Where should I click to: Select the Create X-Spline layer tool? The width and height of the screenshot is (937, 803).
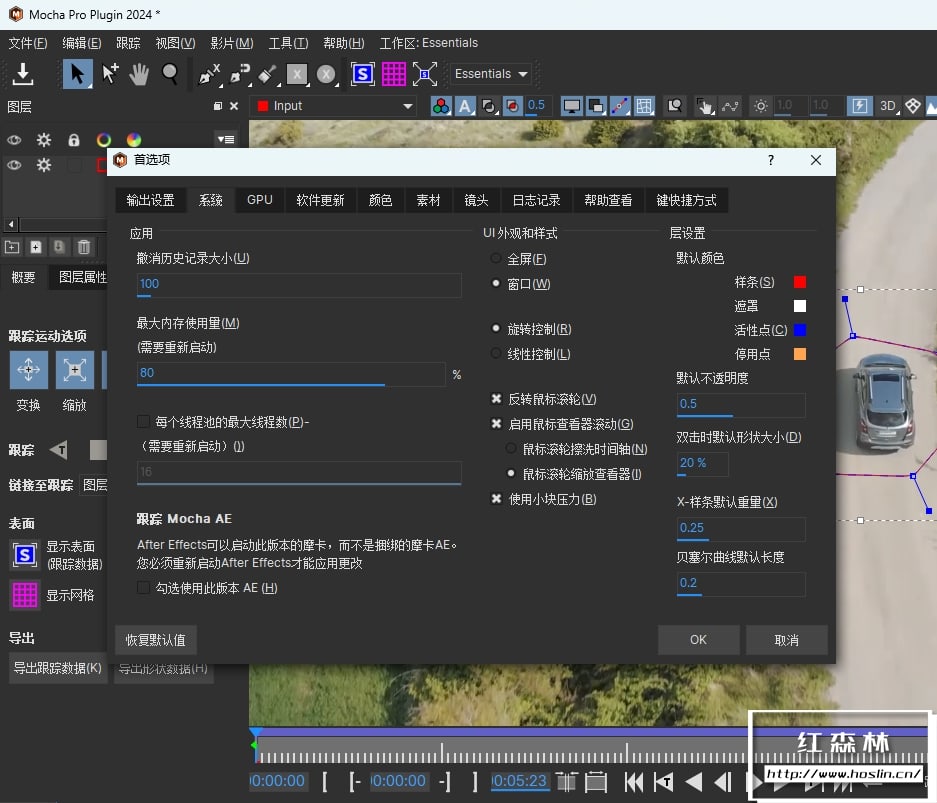click(x=209, y=74)
